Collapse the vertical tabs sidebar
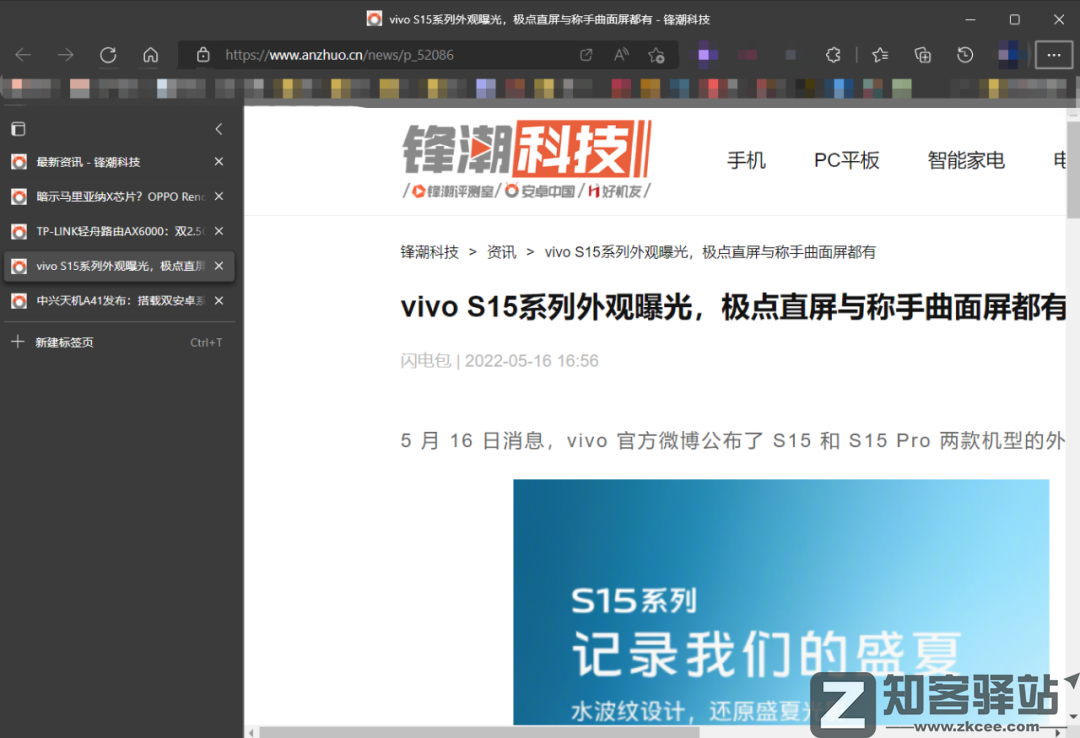This screenshot has height=738, width=1080. [218, 129]
